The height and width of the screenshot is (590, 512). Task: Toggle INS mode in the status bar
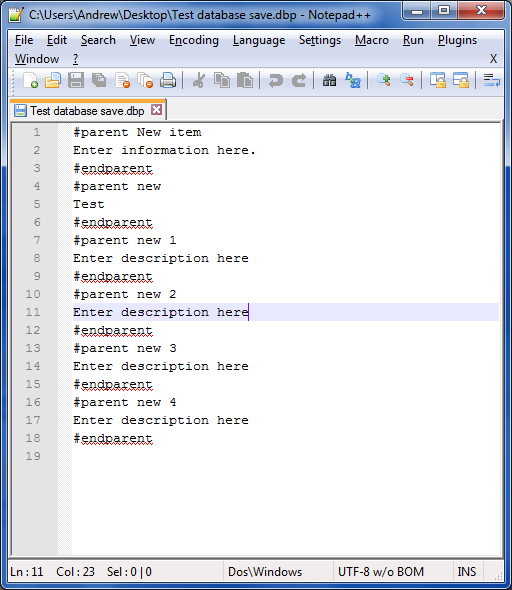(x=466, y=572)
